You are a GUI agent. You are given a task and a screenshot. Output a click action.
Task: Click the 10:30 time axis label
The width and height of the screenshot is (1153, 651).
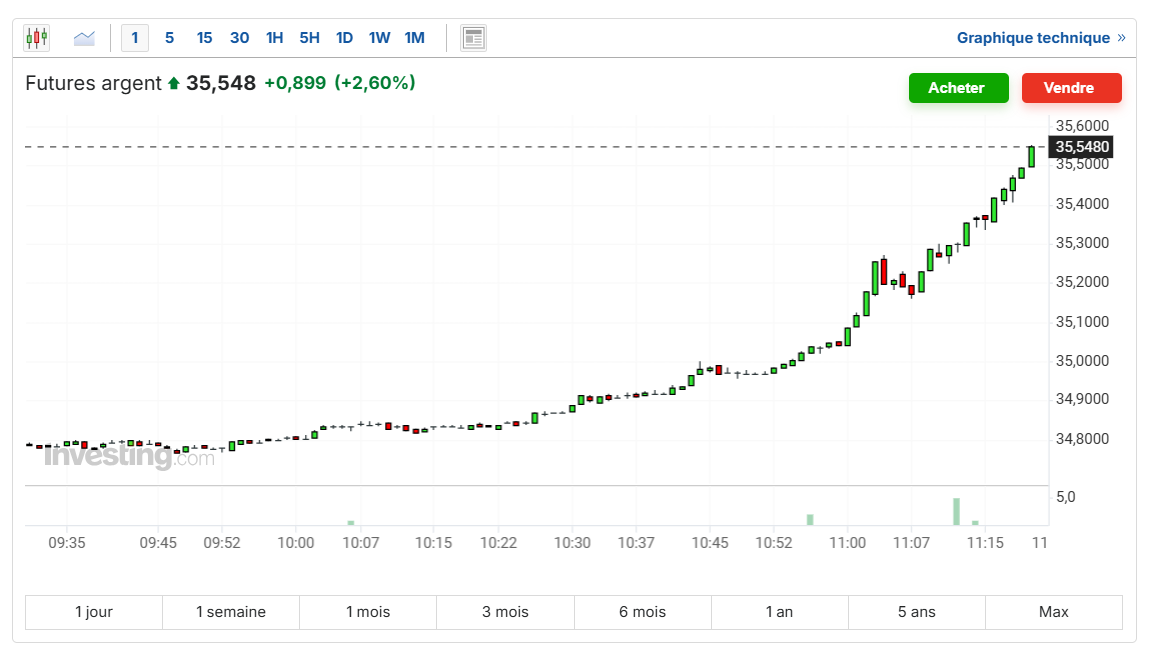click(572, 543)
